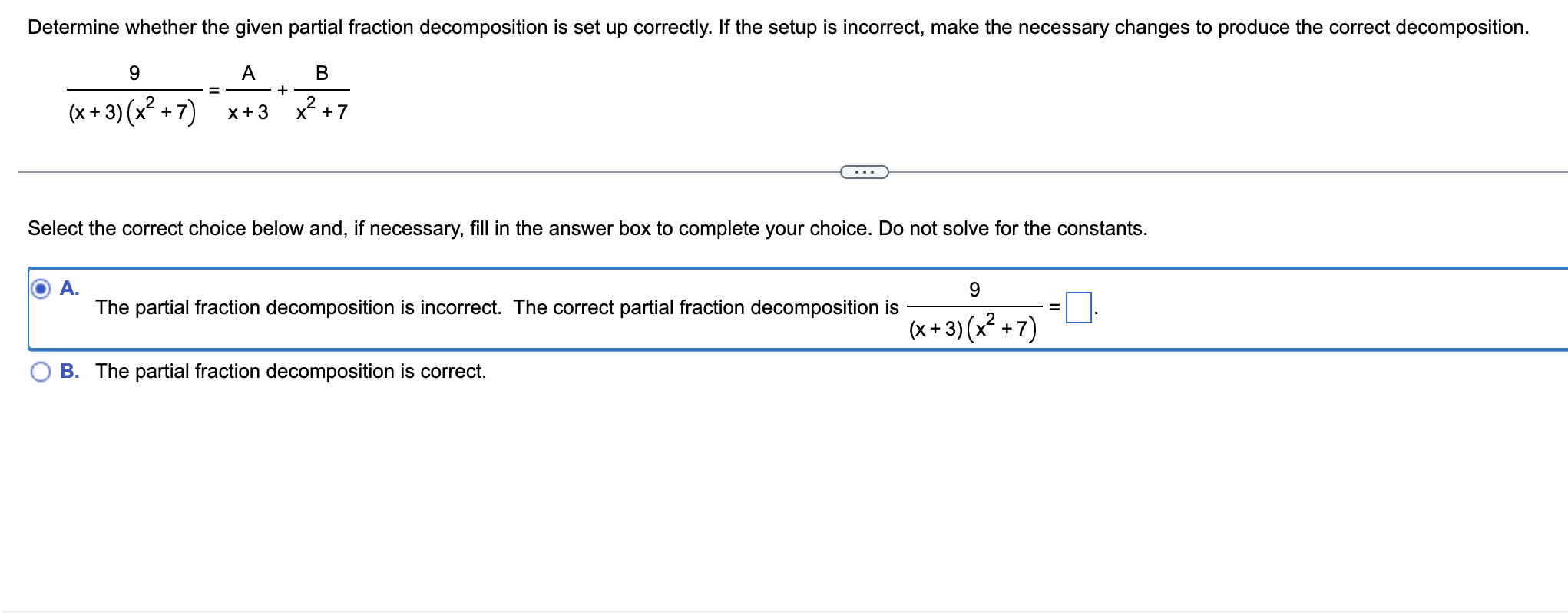Click the scrollbar track at the right edge
Viewport: 1568px width, 613px height.
point(1563,307)
